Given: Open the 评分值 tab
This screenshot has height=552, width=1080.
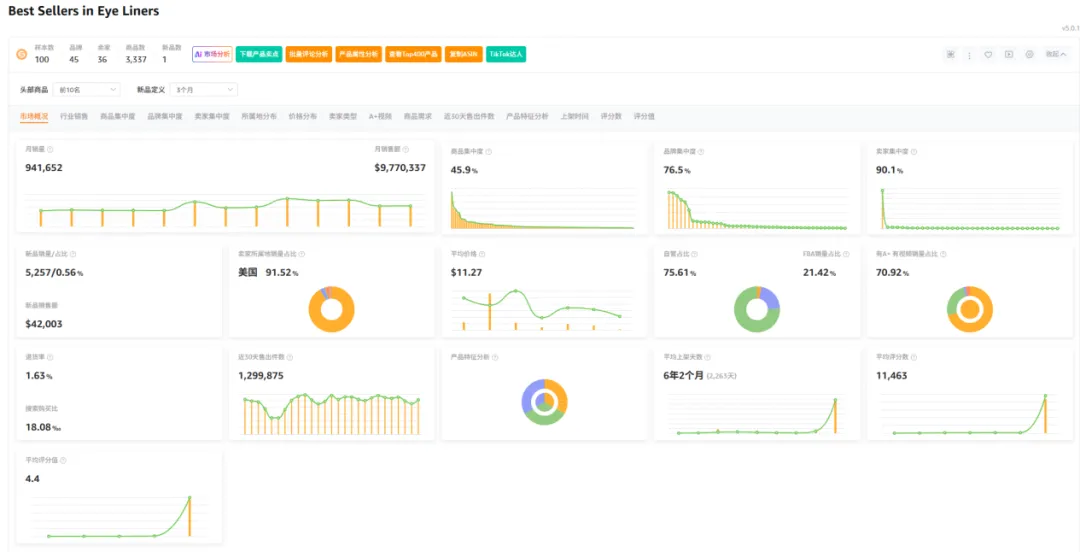Looking at the screenshot, I should [644, 116].
